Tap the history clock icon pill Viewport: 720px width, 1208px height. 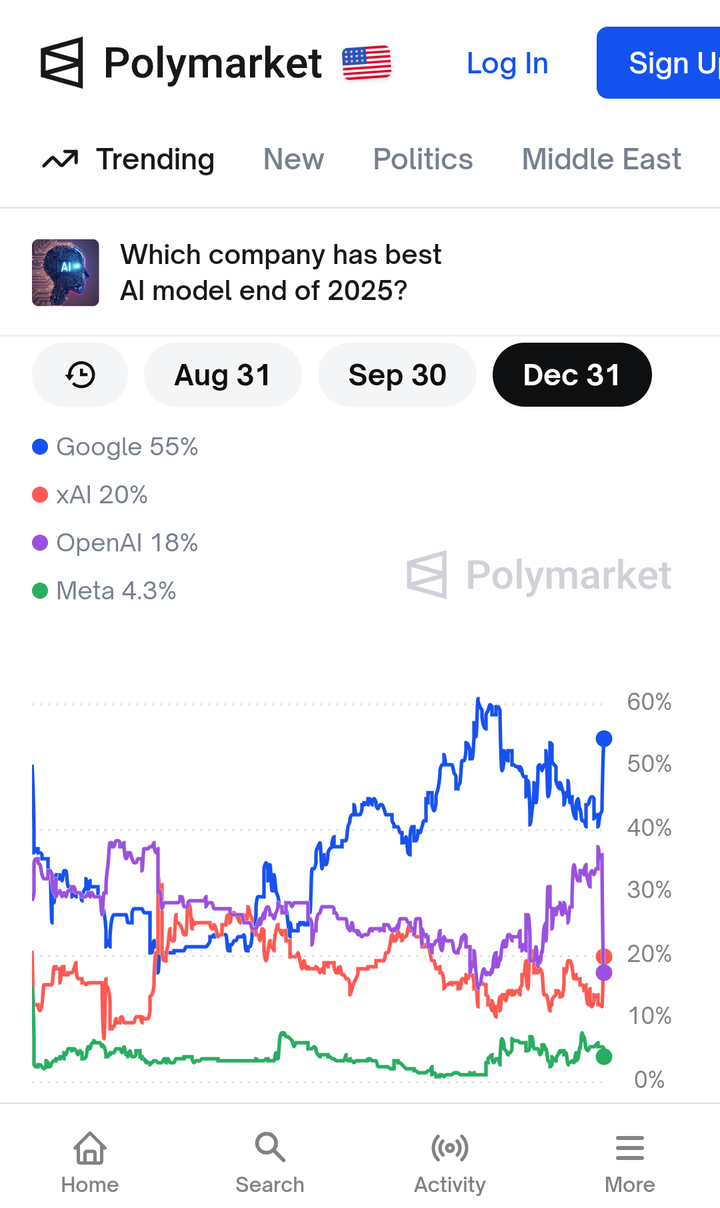click(x=80, y=375)
